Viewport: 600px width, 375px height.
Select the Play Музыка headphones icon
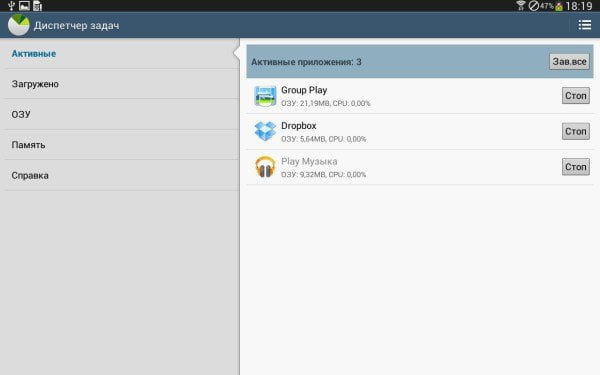tap(265, 167)
